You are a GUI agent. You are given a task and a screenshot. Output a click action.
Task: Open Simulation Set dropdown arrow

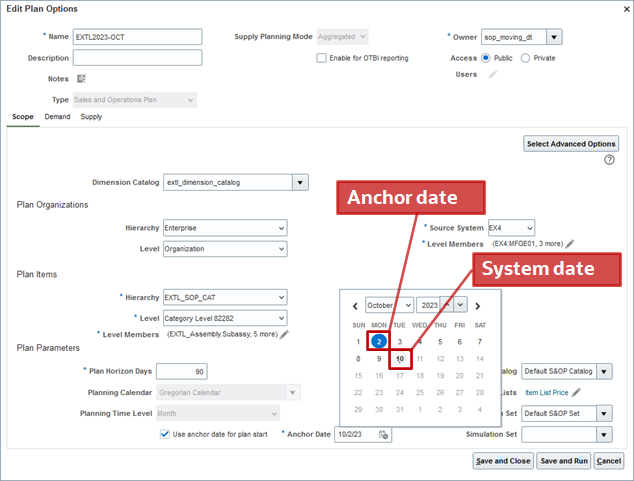pyautogui.click(x=604, y=435)
